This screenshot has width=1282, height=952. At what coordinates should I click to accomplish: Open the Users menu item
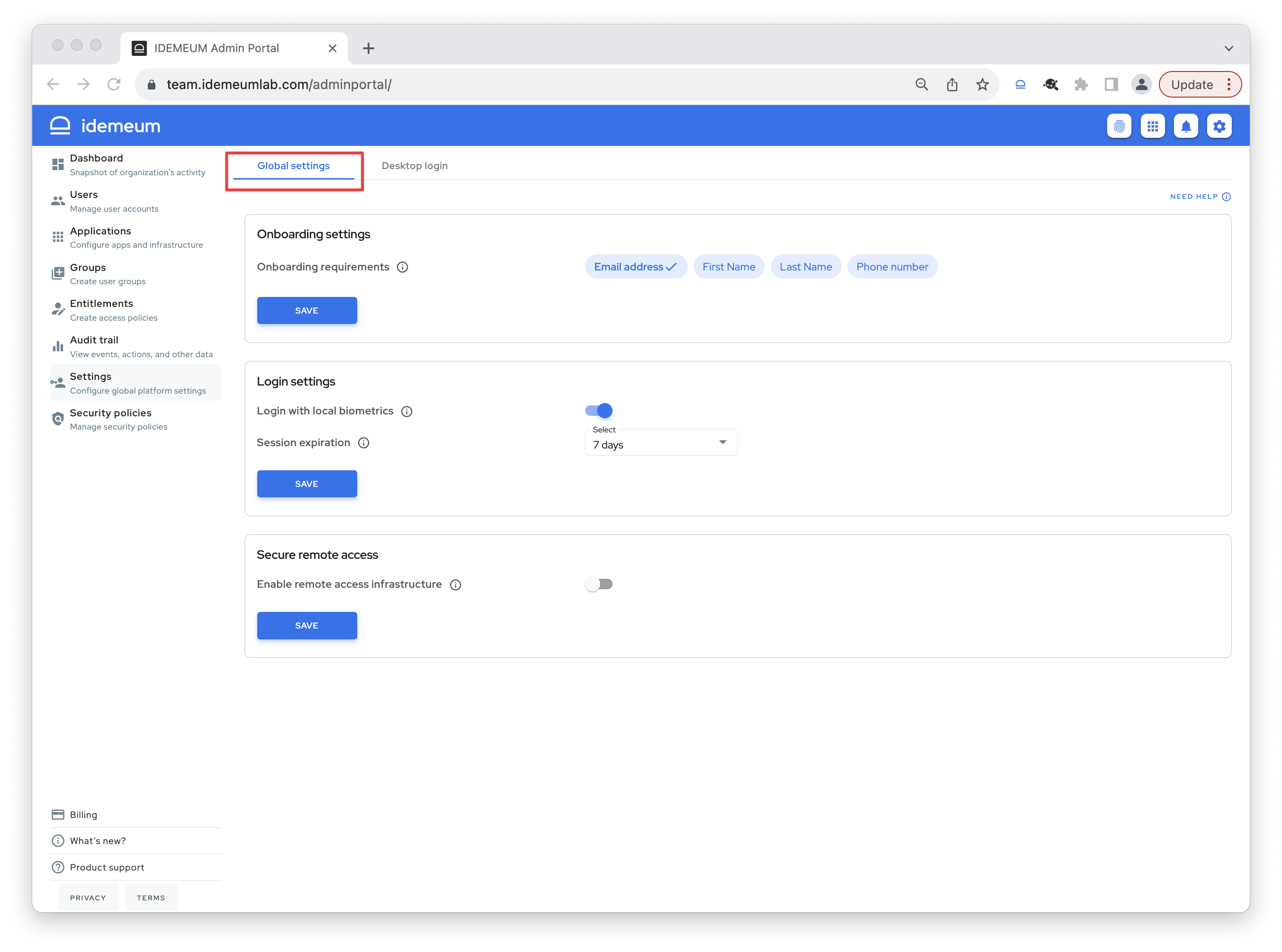pyautogui.click(x=136, y=201)
